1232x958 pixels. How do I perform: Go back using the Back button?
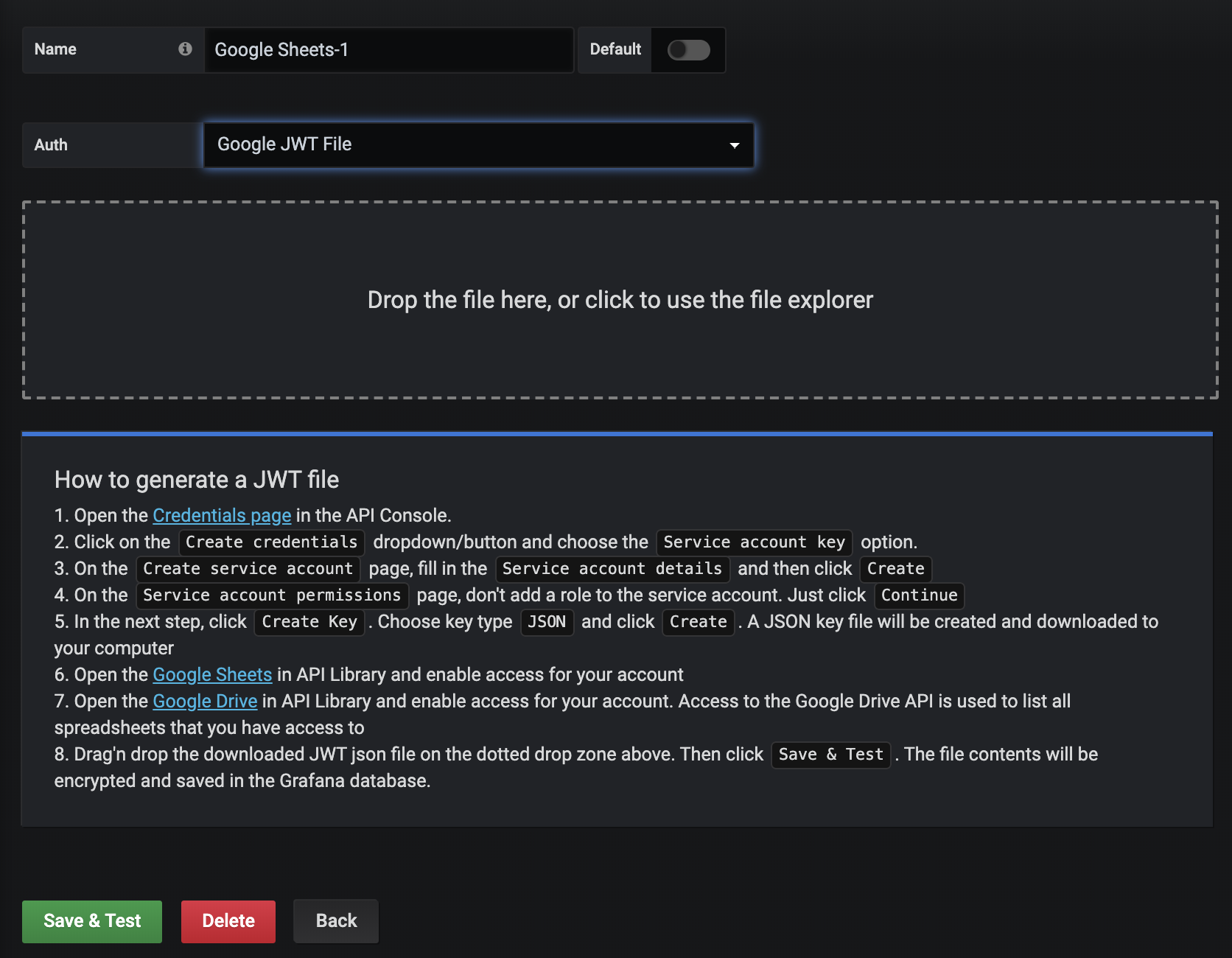[336, 921]
